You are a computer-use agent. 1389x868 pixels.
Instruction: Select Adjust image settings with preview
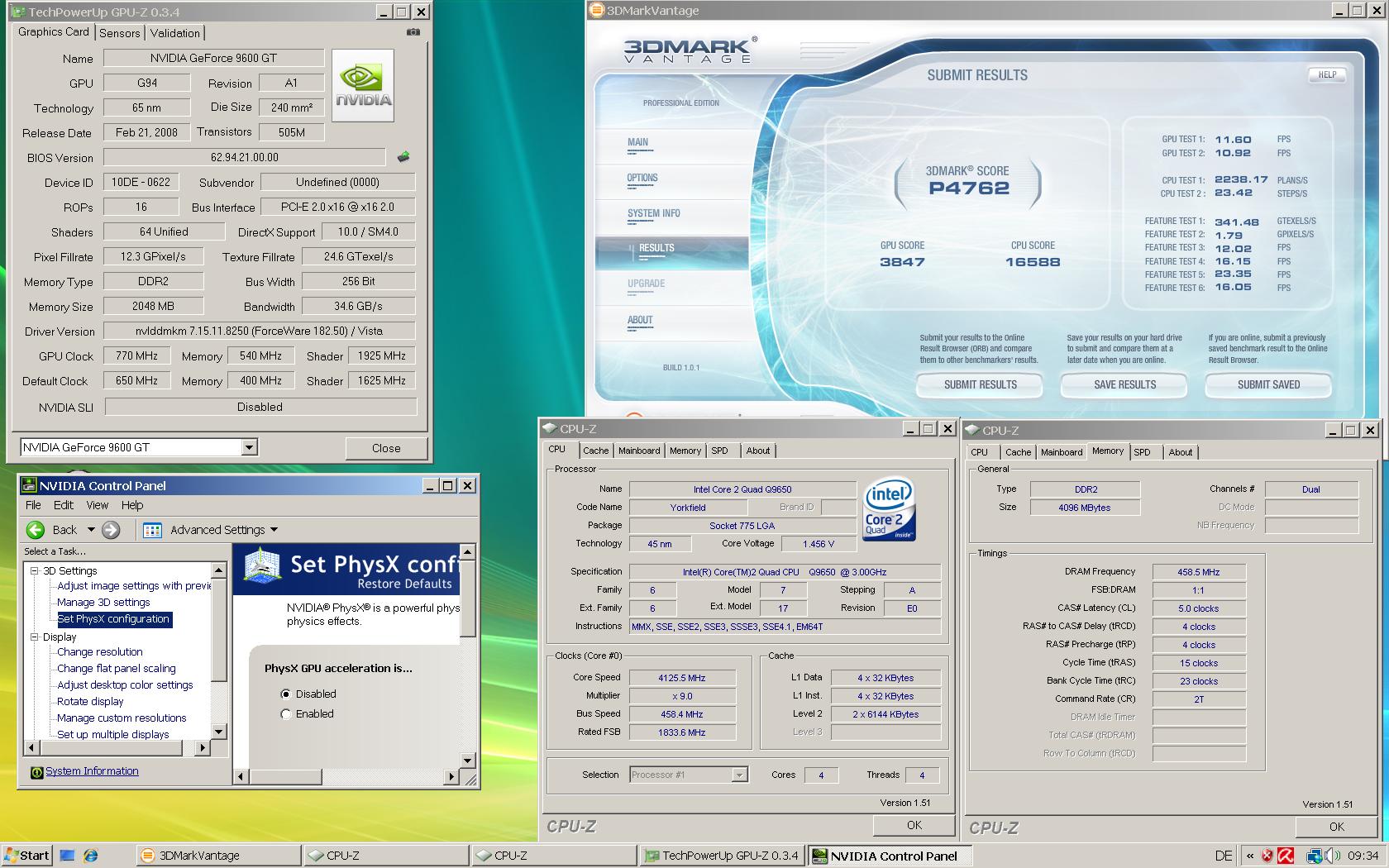click(134, 586)
